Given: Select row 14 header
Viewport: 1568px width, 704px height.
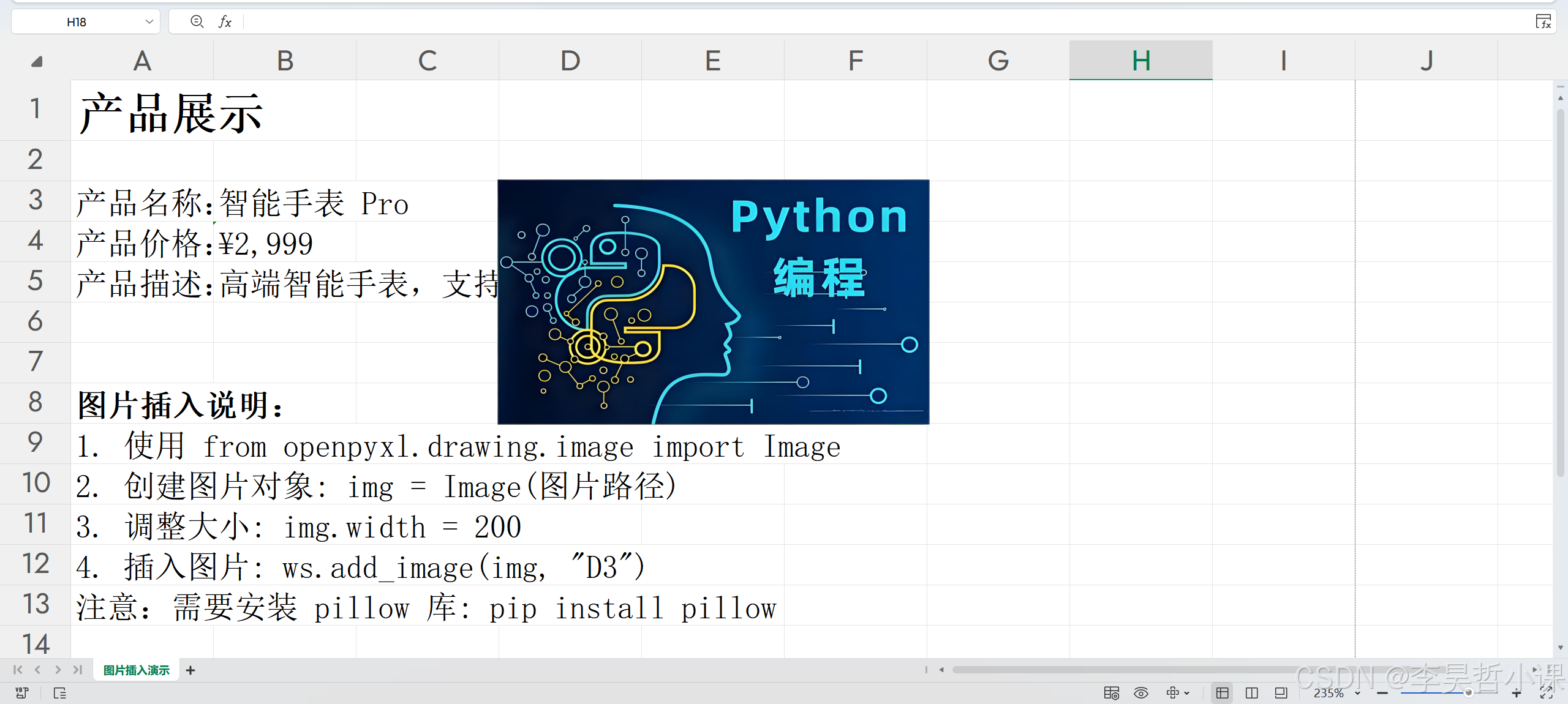Looking at the screenshot, I should [36, 643].
